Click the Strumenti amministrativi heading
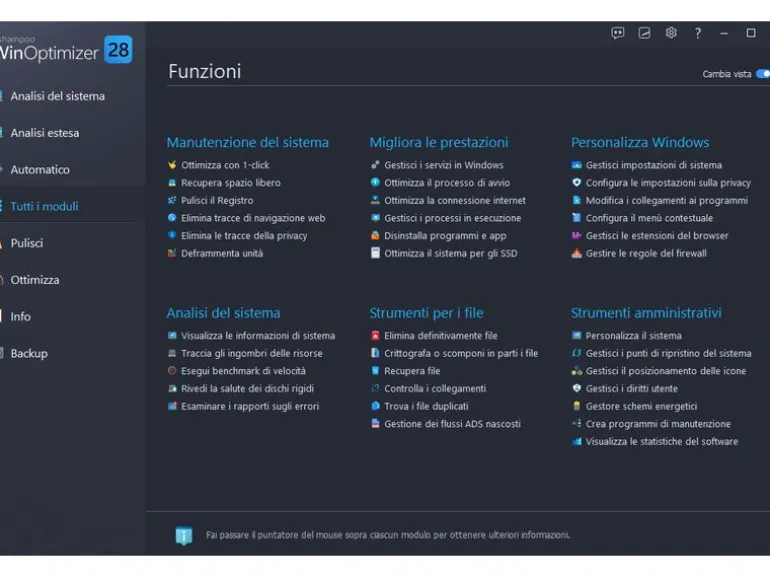This screenshot has width=770, height=578. pos(646,313)
